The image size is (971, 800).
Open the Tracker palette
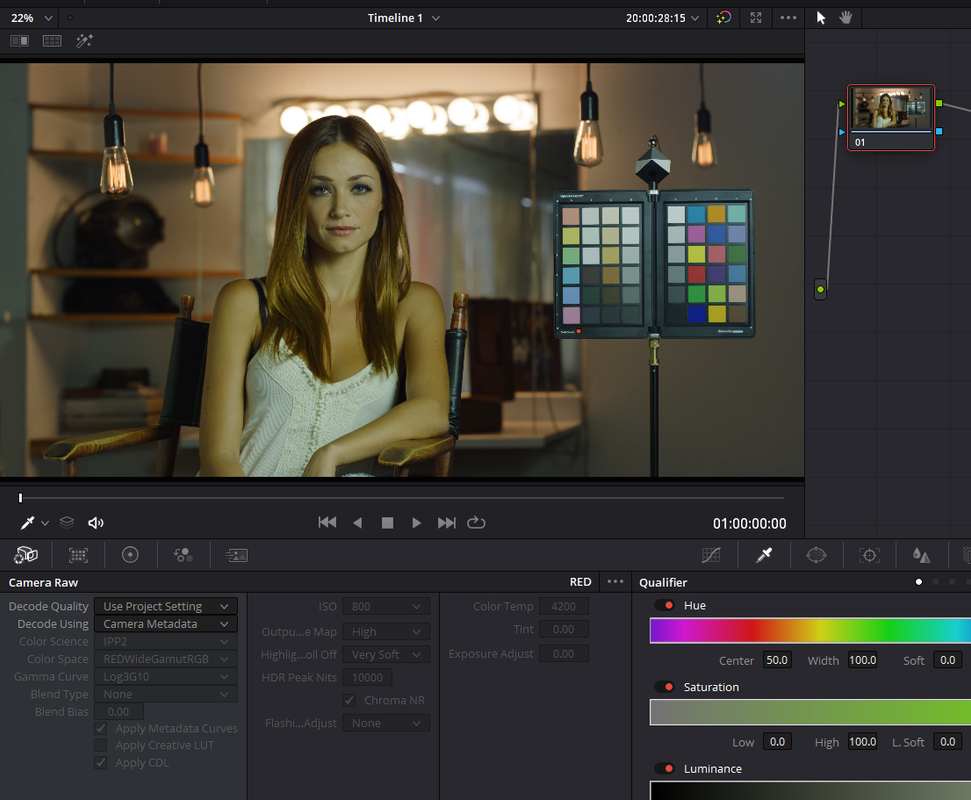pyautogui.click(x=869, y=555)
